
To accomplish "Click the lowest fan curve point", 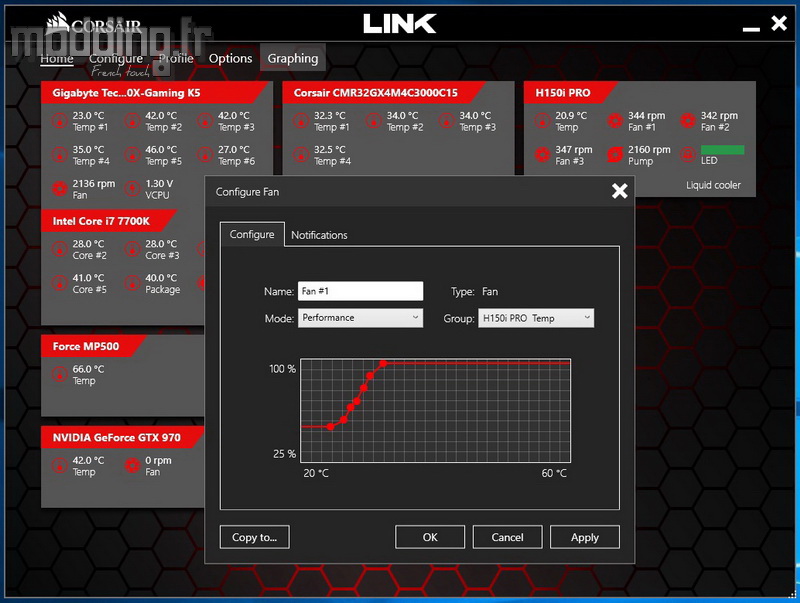I will [x=331, y=426].
